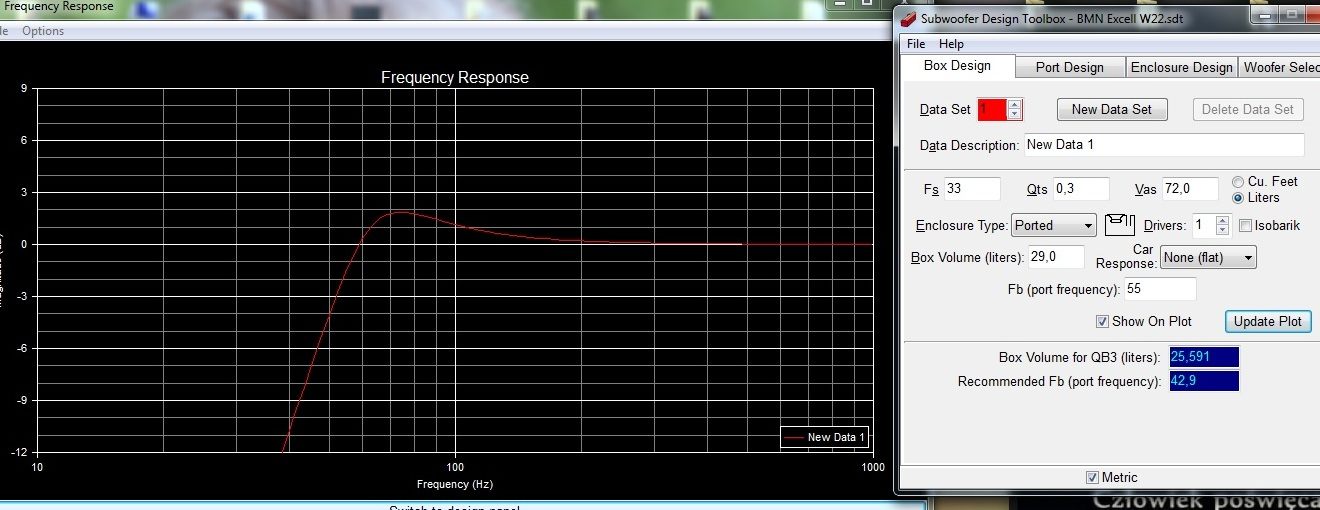Click the Drivers count field
The width and height of the screenshot is (1320, 510).
coord(1203,225)
